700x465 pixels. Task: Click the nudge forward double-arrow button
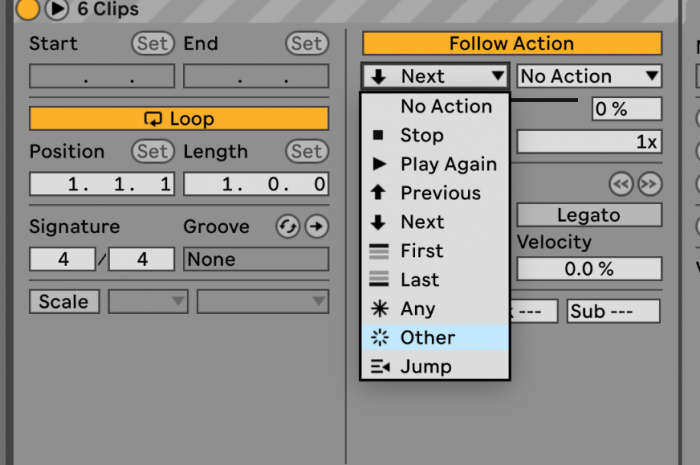(x=650, y=184)
